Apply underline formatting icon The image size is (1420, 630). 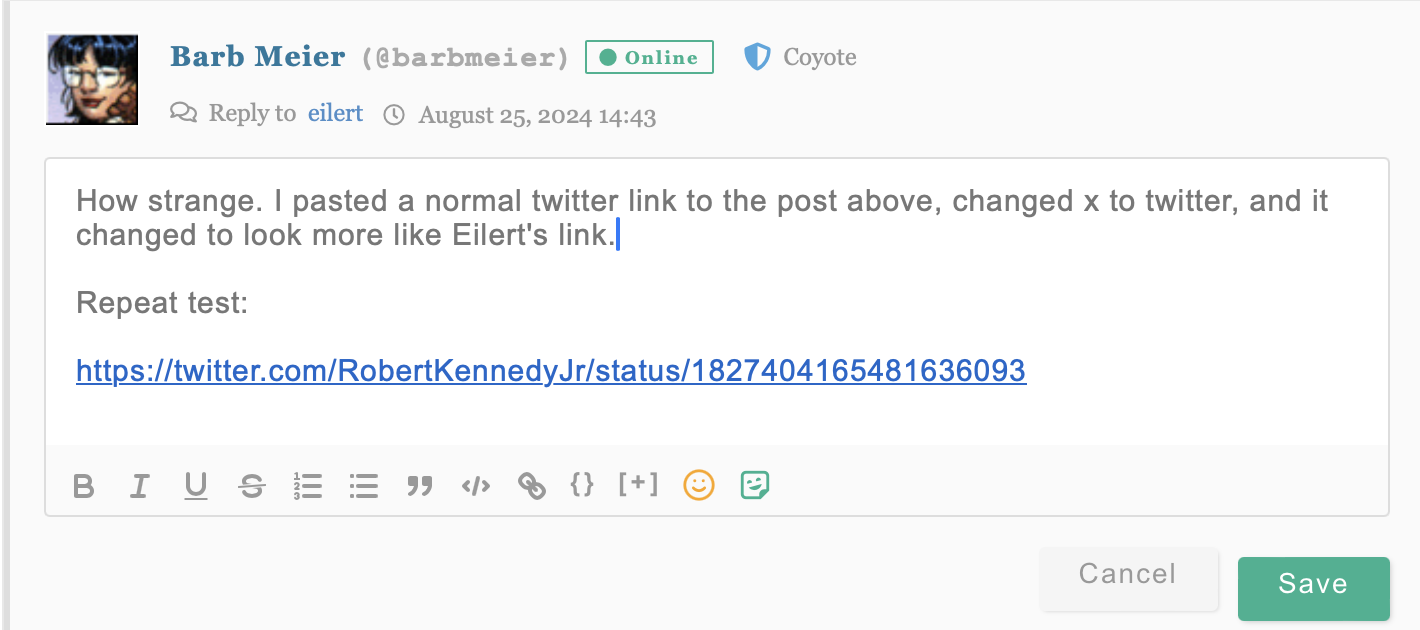(196, 487)
